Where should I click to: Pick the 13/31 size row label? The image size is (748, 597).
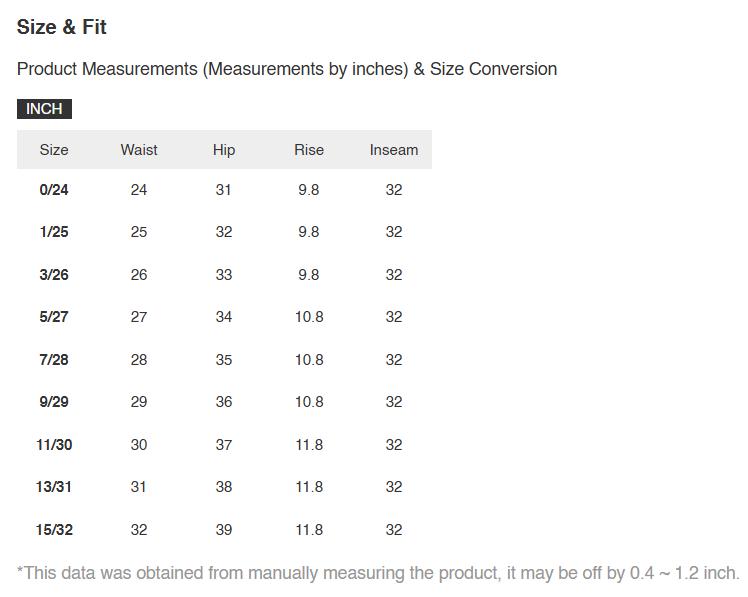(x=54, y=487)
